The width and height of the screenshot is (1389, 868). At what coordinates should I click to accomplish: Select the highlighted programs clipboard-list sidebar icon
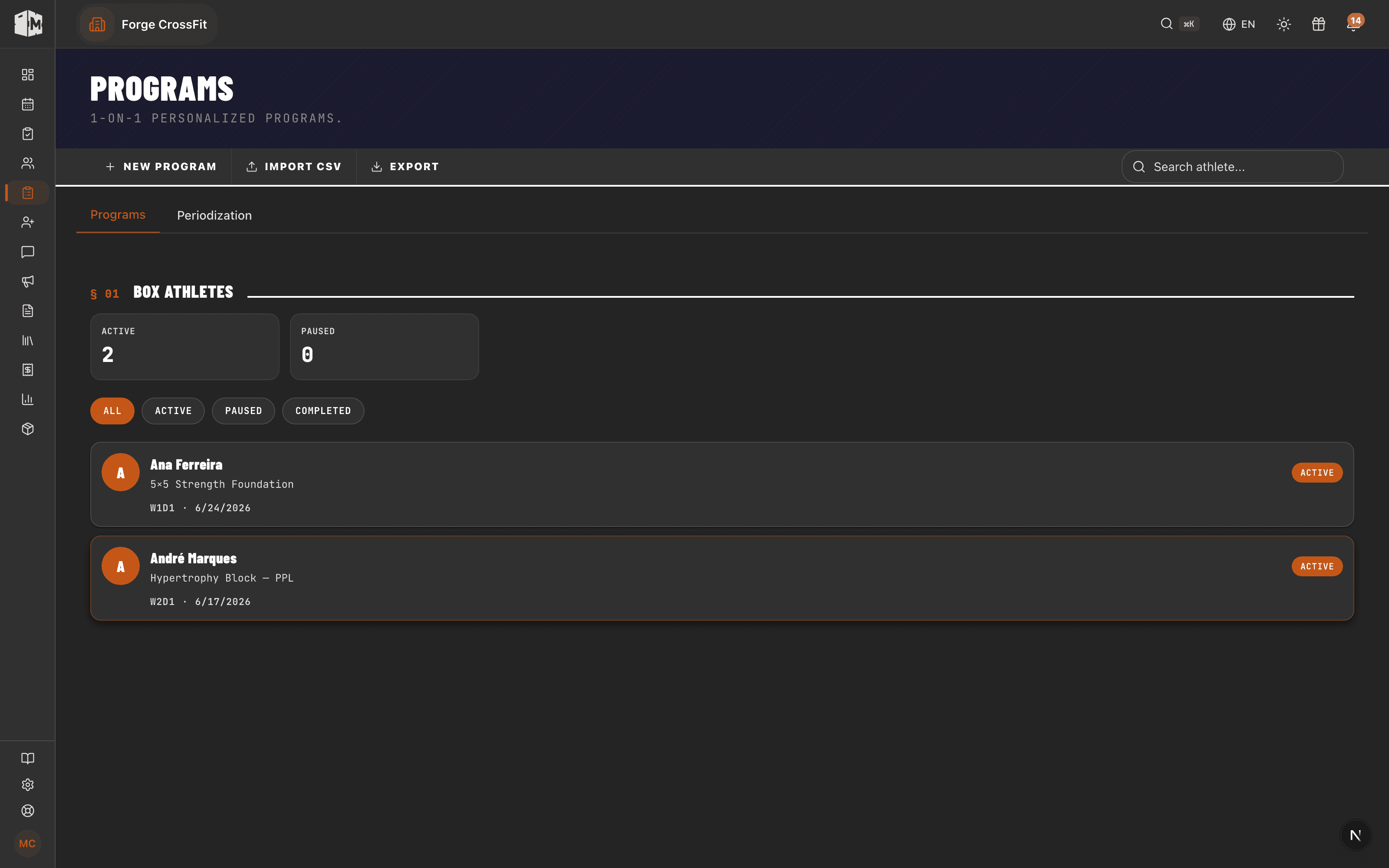point(27,193)
